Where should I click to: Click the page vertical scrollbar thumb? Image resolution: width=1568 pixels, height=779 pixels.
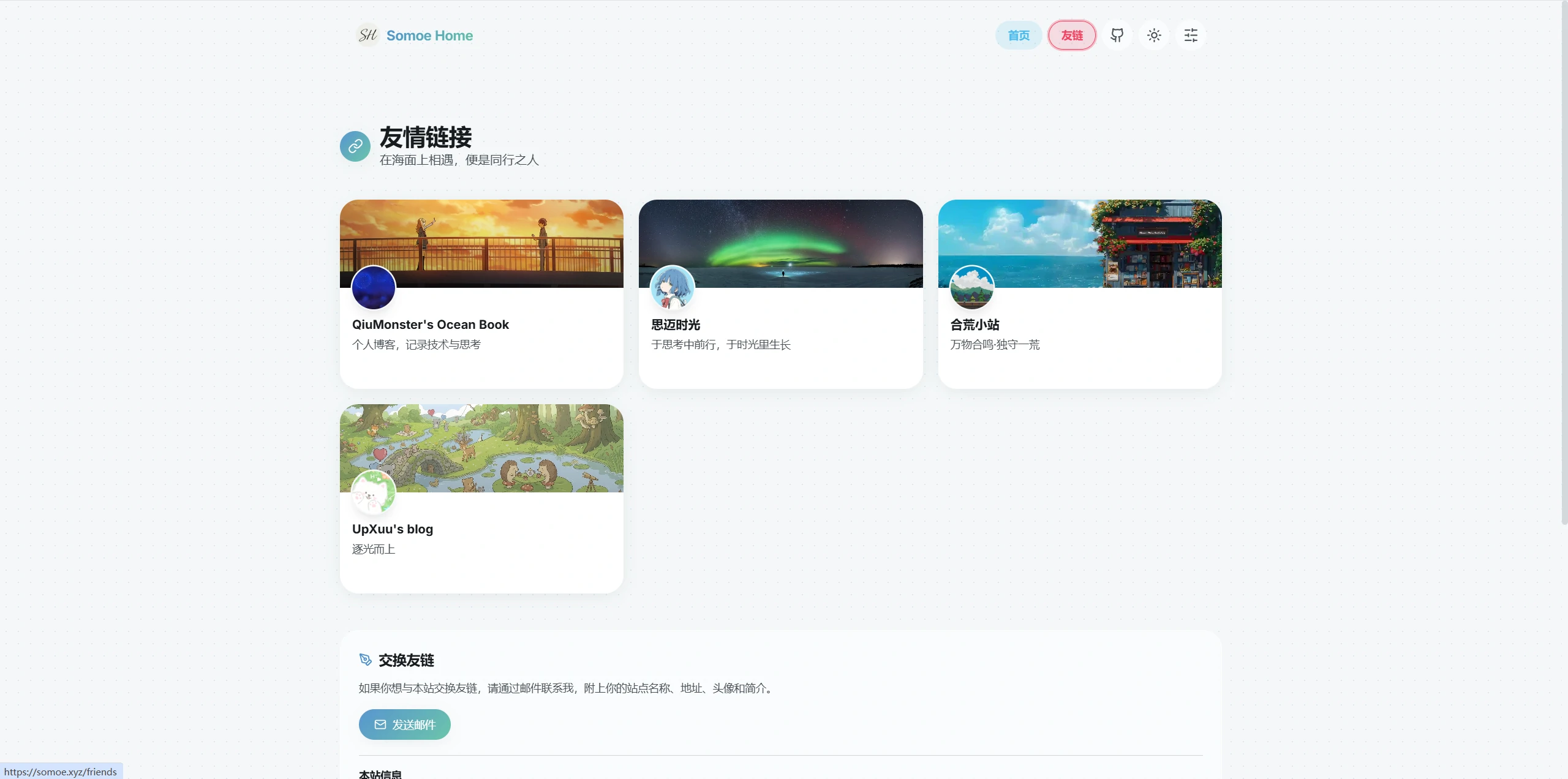pos(1564,262)
